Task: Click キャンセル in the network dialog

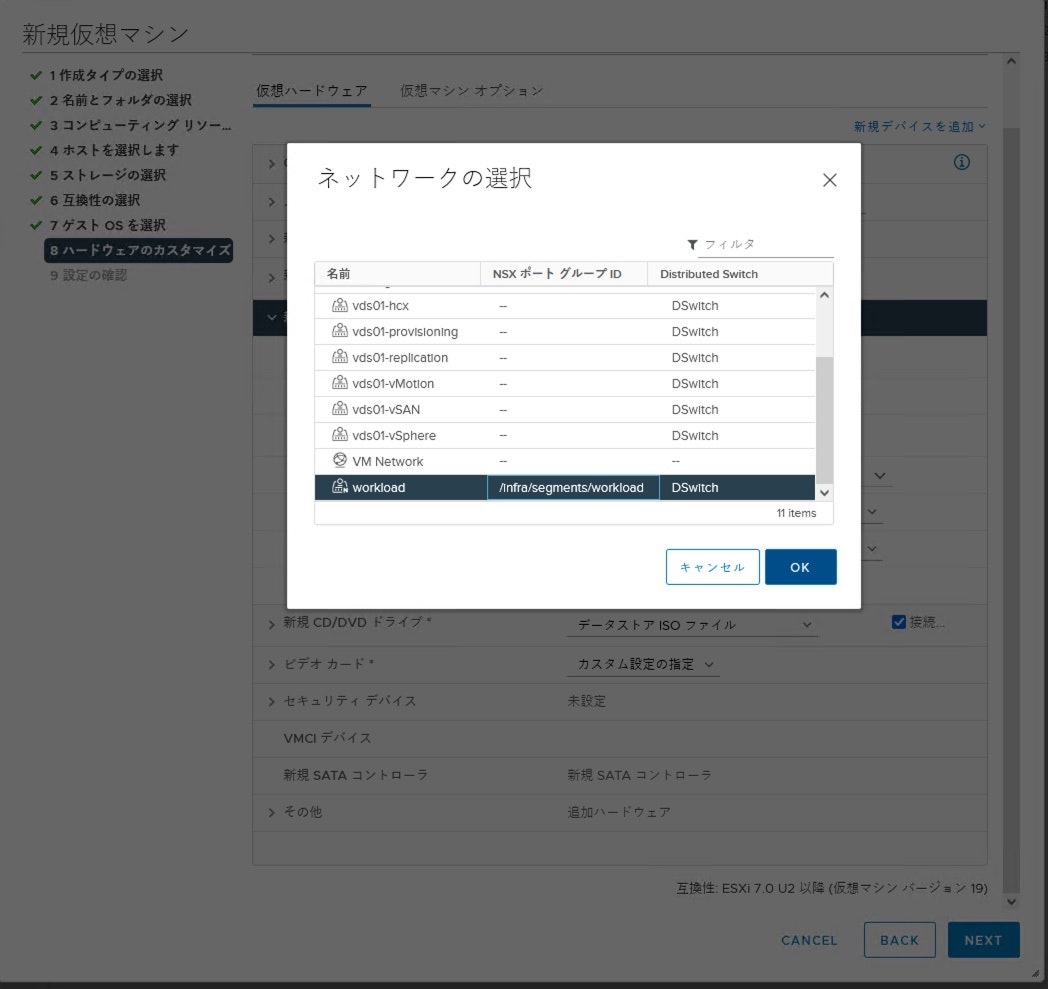Action: 711,567
